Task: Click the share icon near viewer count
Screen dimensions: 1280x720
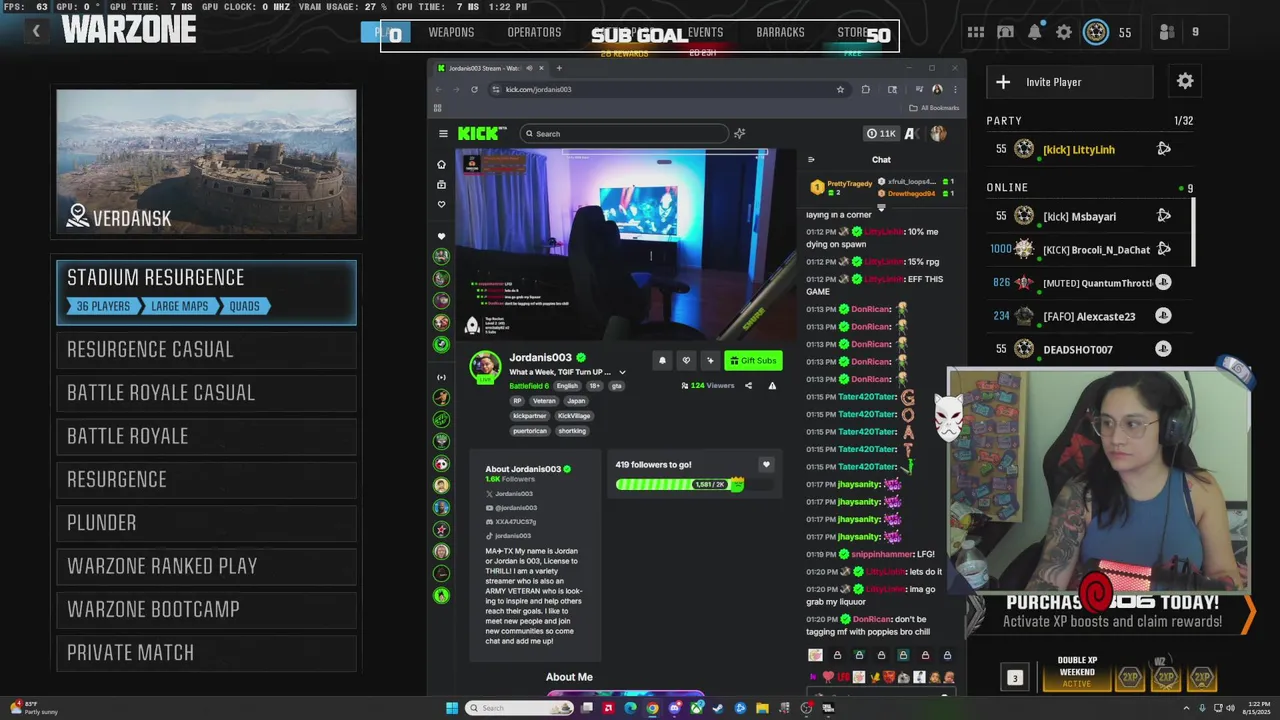Action: [748, 385]
